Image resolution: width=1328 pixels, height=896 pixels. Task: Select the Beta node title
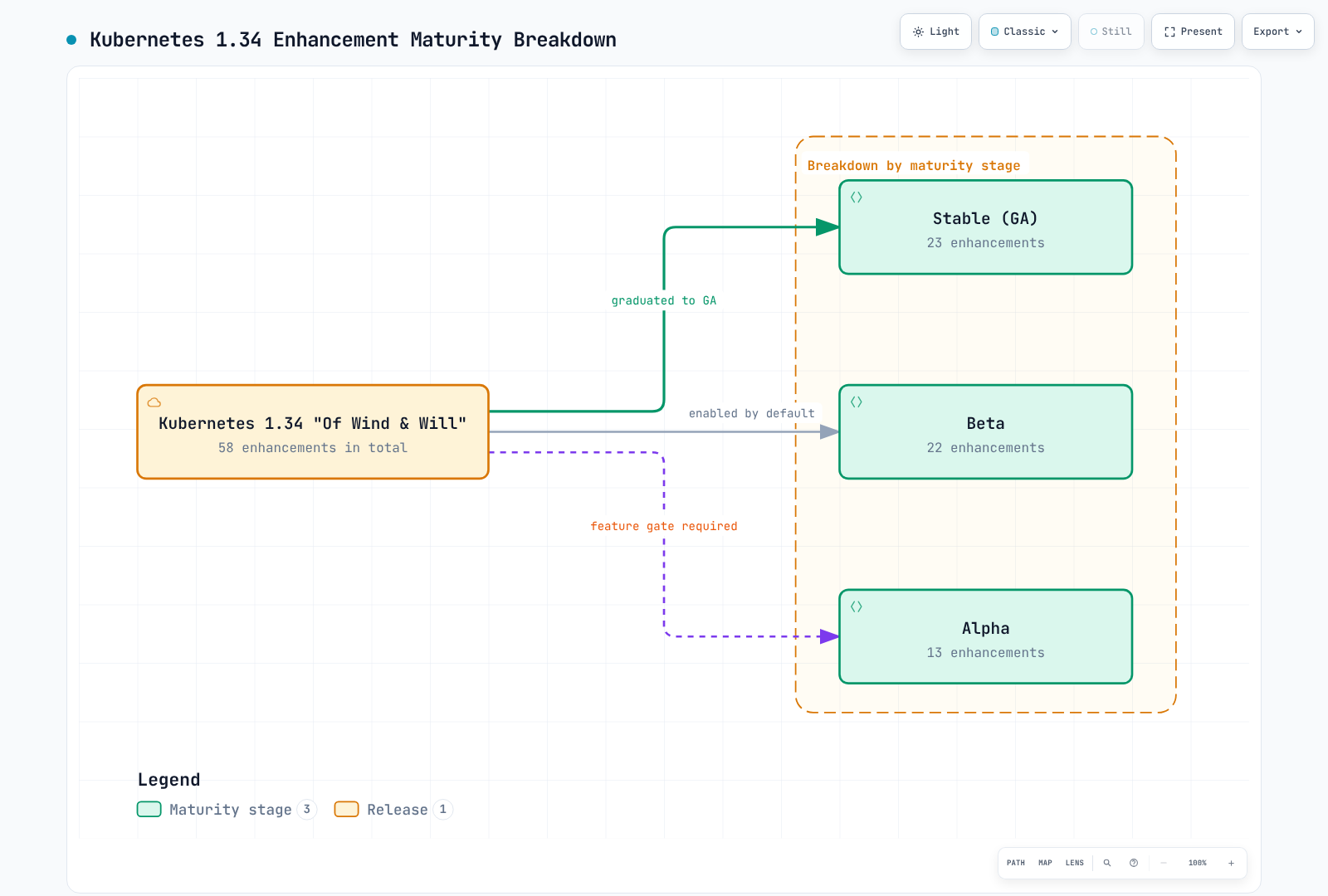985,423
